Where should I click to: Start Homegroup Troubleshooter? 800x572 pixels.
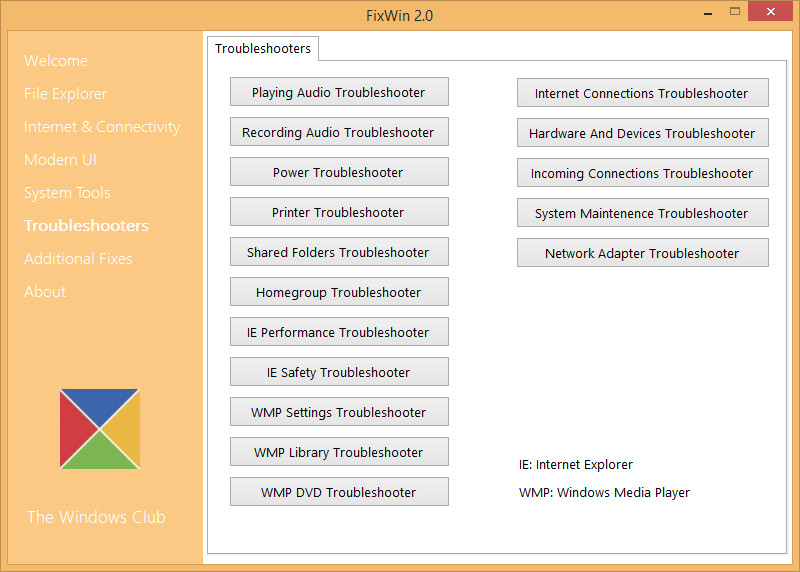(x=339, y=291)
